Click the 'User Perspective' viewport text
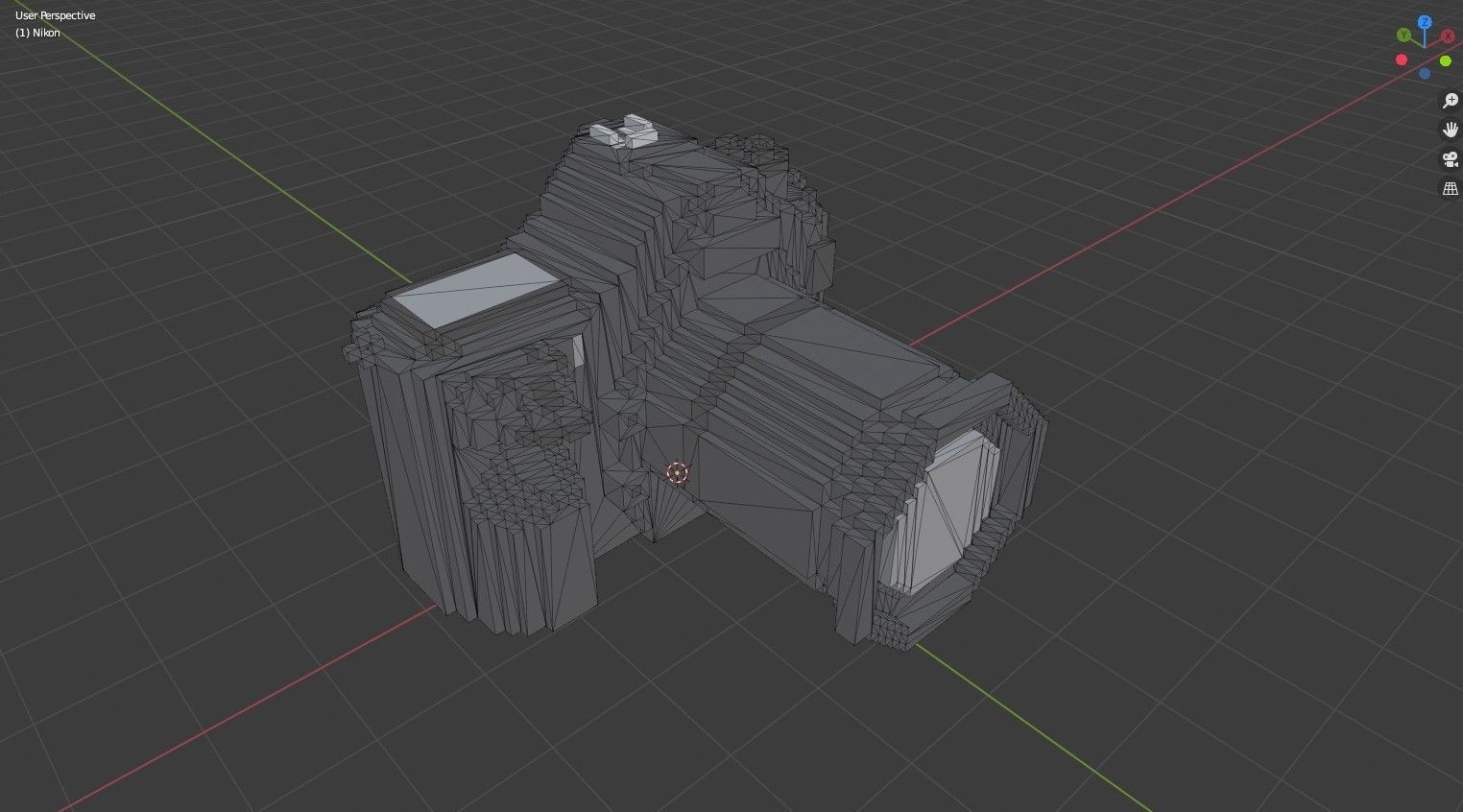Image resolution: width=1463 pixels, height=812 pixels. click(x=55, y=15)
